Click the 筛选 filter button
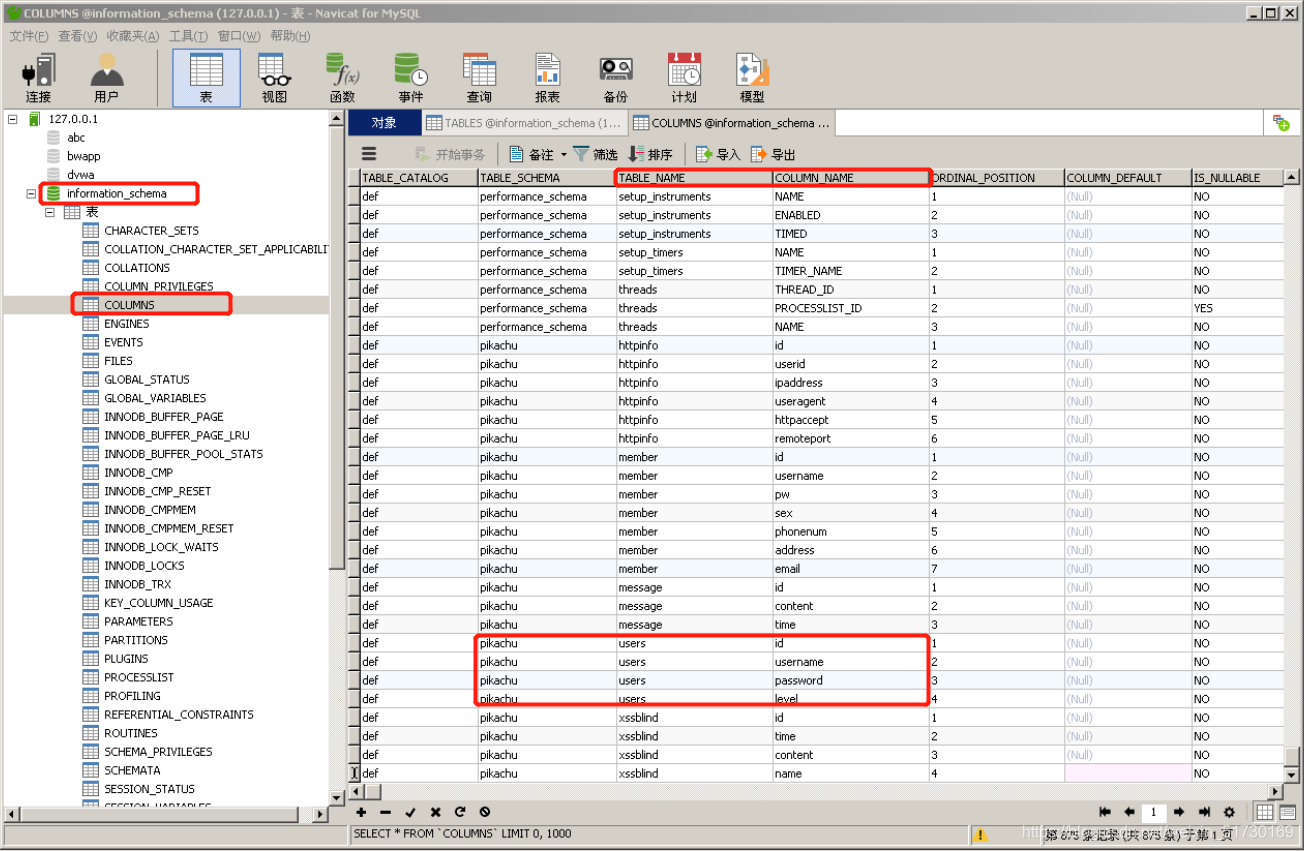Viewport: 1304px width, 851px height. coord(595,154)
